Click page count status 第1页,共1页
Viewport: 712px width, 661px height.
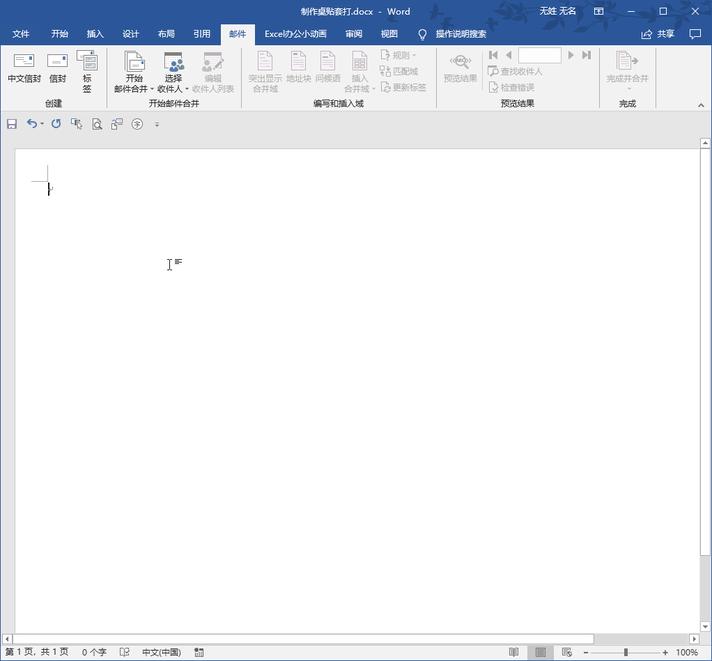coord(37,652)
